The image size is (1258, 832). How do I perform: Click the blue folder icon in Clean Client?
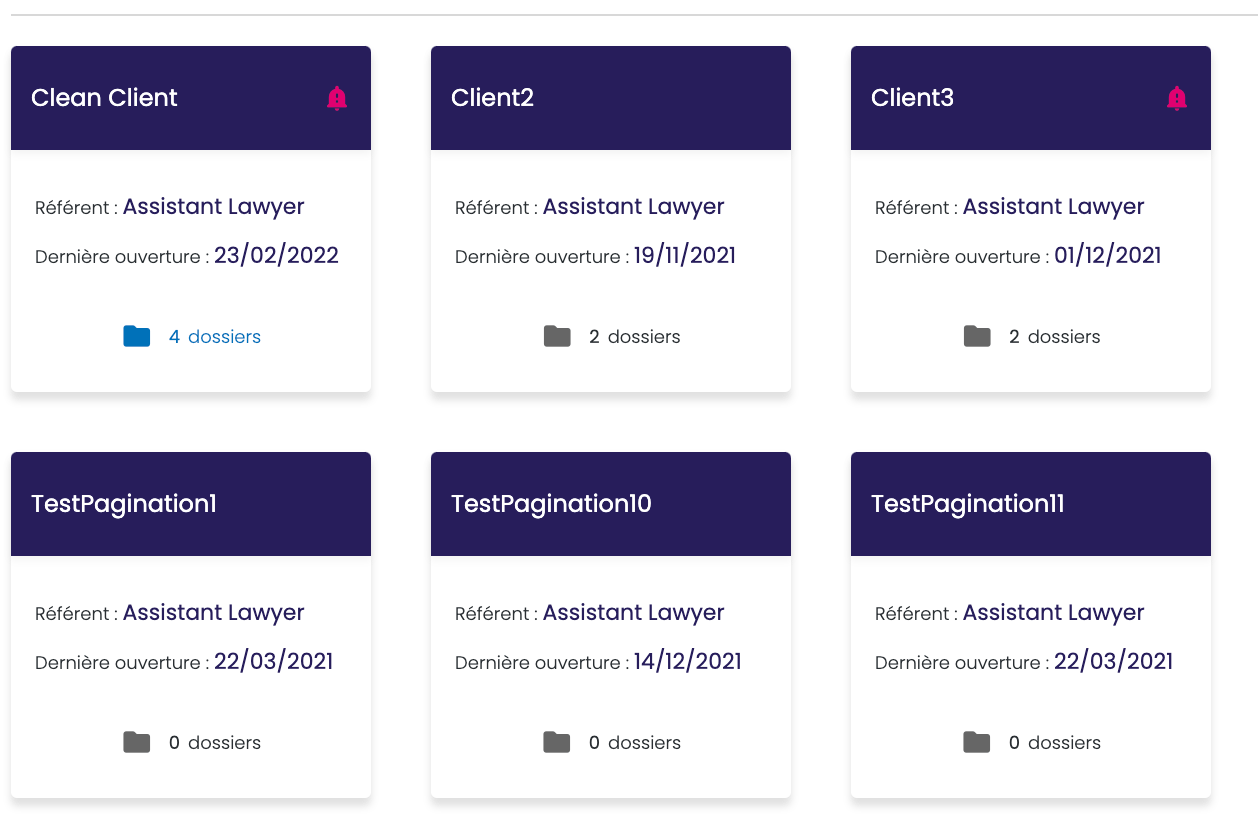137,337
